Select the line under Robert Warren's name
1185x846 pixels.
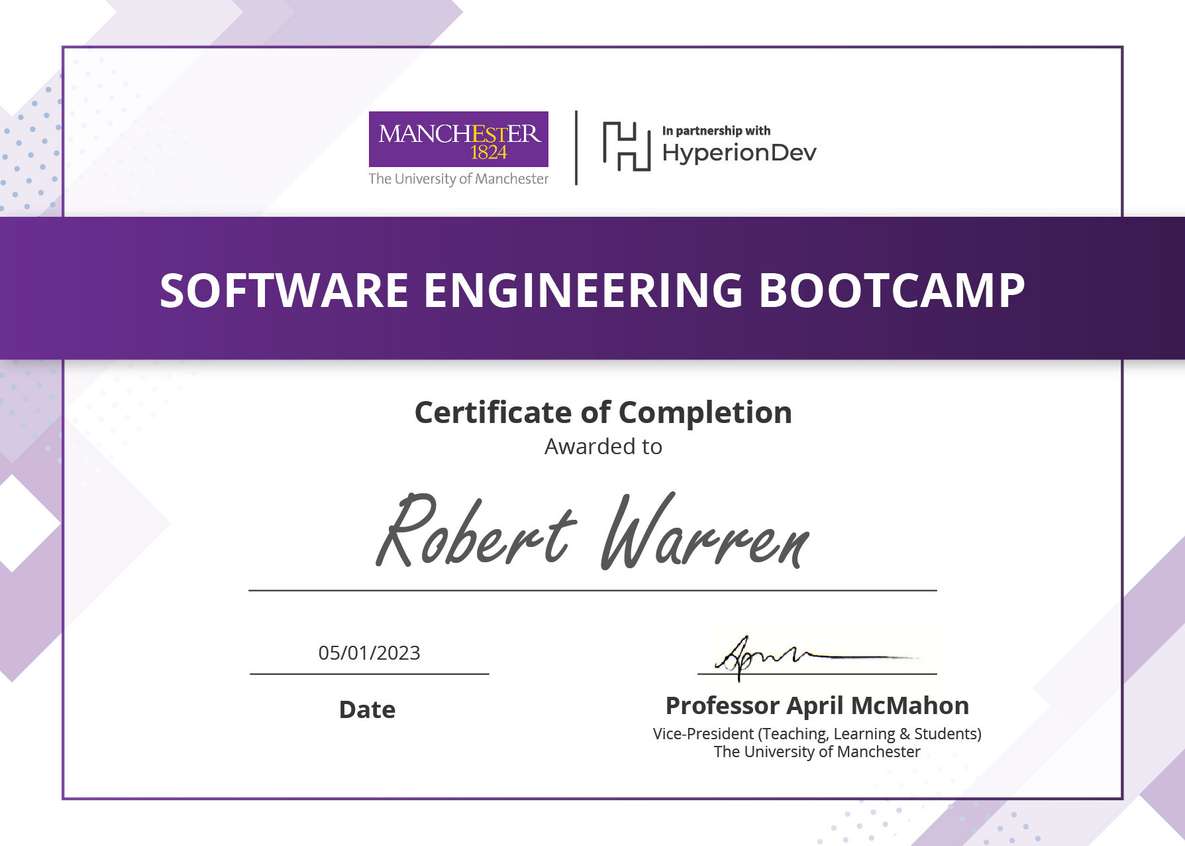tap(592, 589)
